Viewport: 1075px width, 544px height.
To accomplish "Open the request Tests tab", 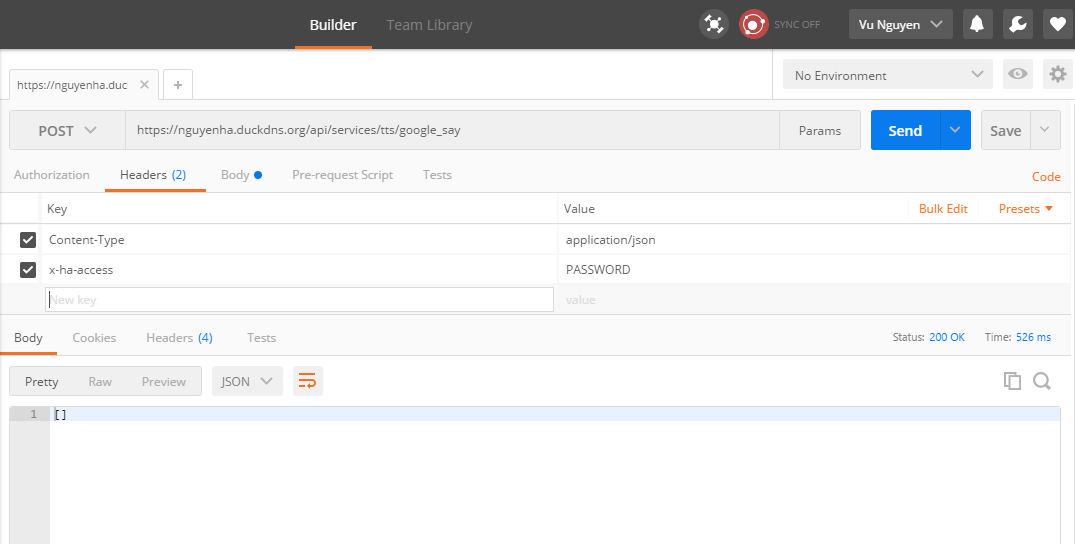I will click(437, 174).
